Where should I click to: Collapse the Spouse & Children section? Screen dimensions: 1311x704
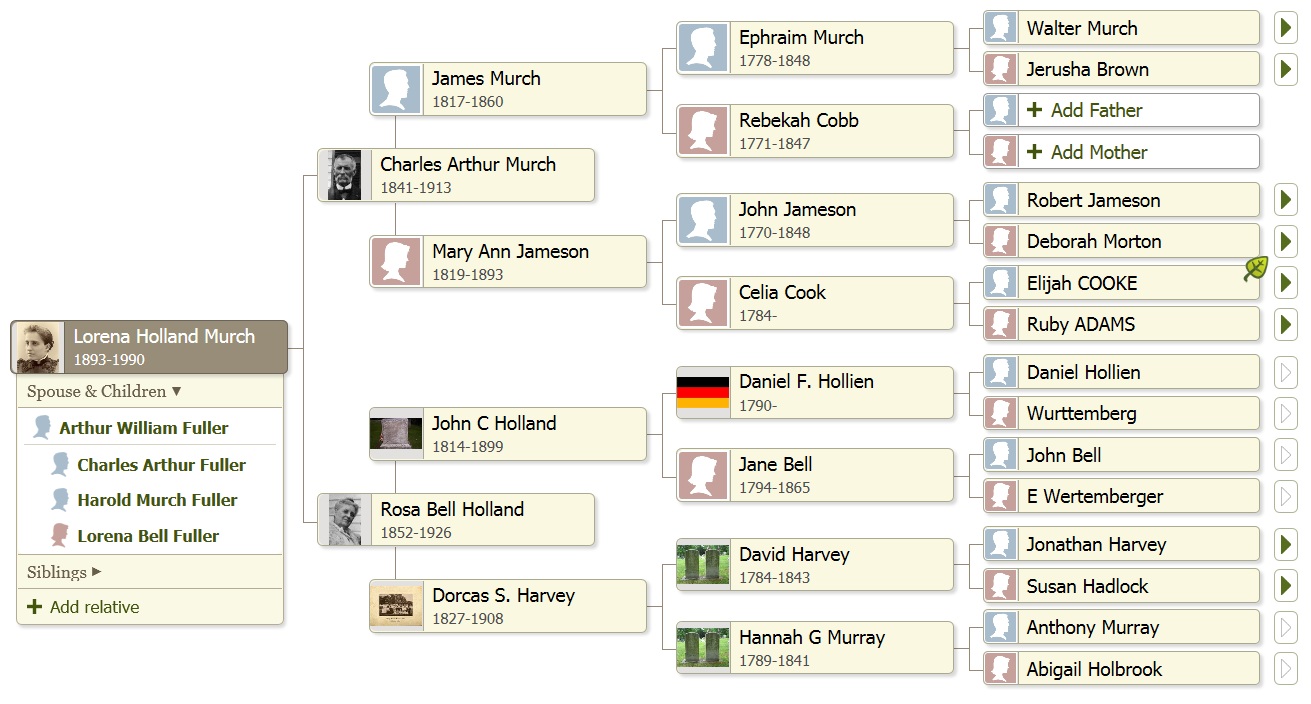point(104,391)
